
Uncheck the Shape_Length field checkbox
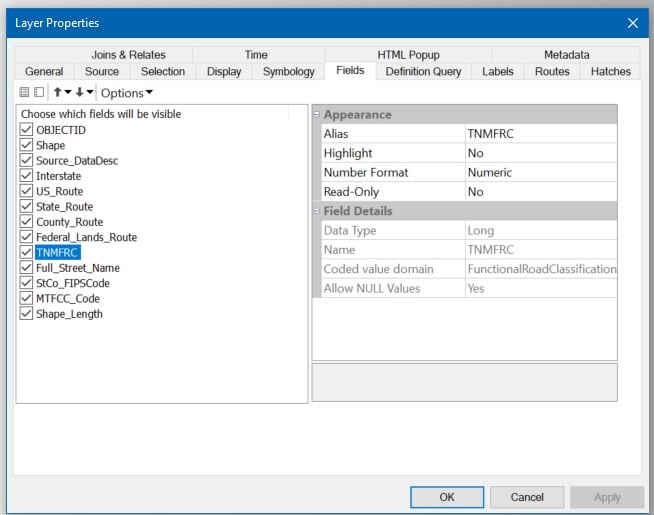click(26, 314)
